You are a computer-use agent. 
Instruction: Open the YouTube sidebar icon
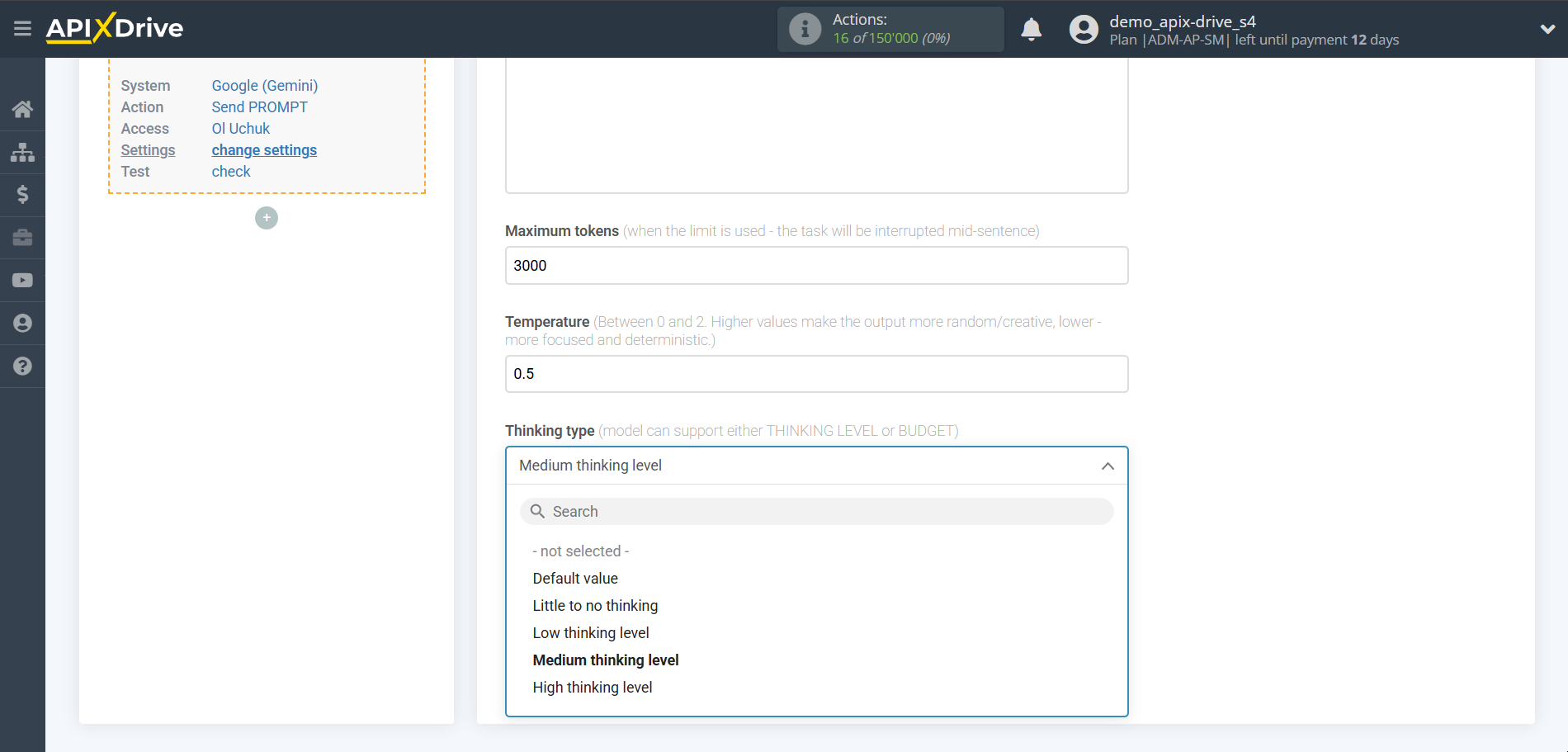point(22,280)
